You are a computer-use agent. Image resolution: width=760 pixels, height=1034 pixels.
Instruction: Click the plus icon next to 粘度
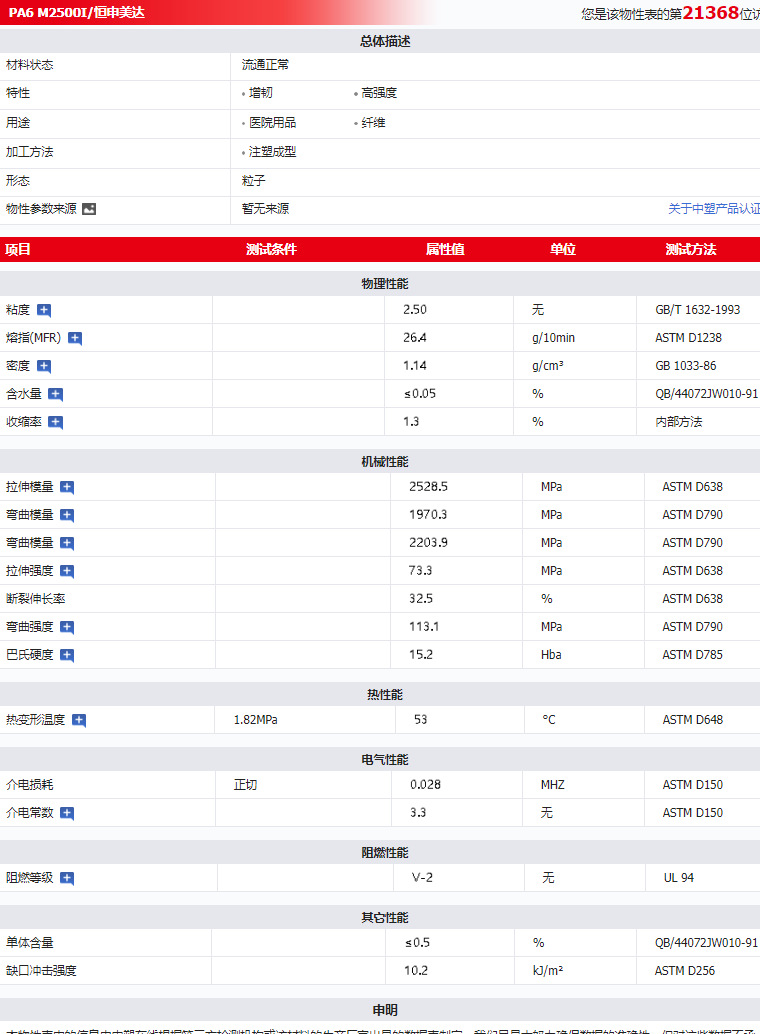tap(44, 310)
